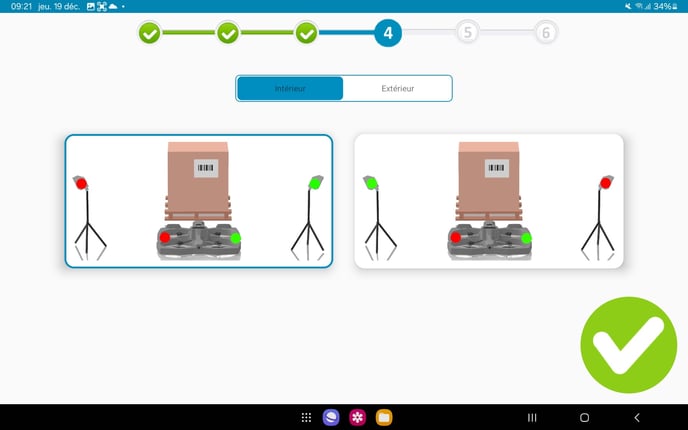
Task: Open the orange My Files folder app
Action: tap(383, 417)
